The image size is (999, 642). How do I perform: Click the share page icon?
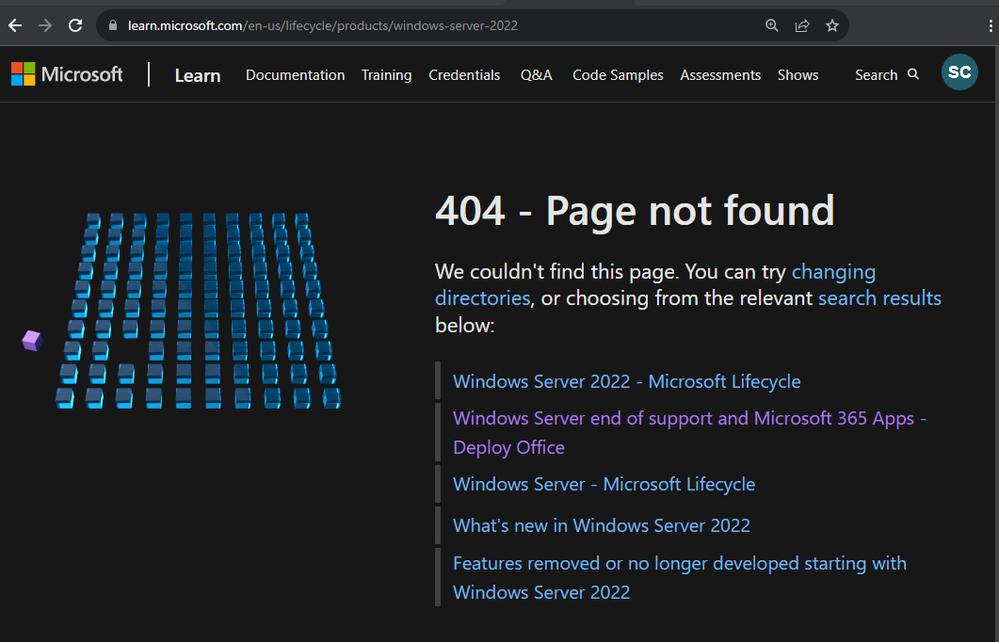[802, 25]
